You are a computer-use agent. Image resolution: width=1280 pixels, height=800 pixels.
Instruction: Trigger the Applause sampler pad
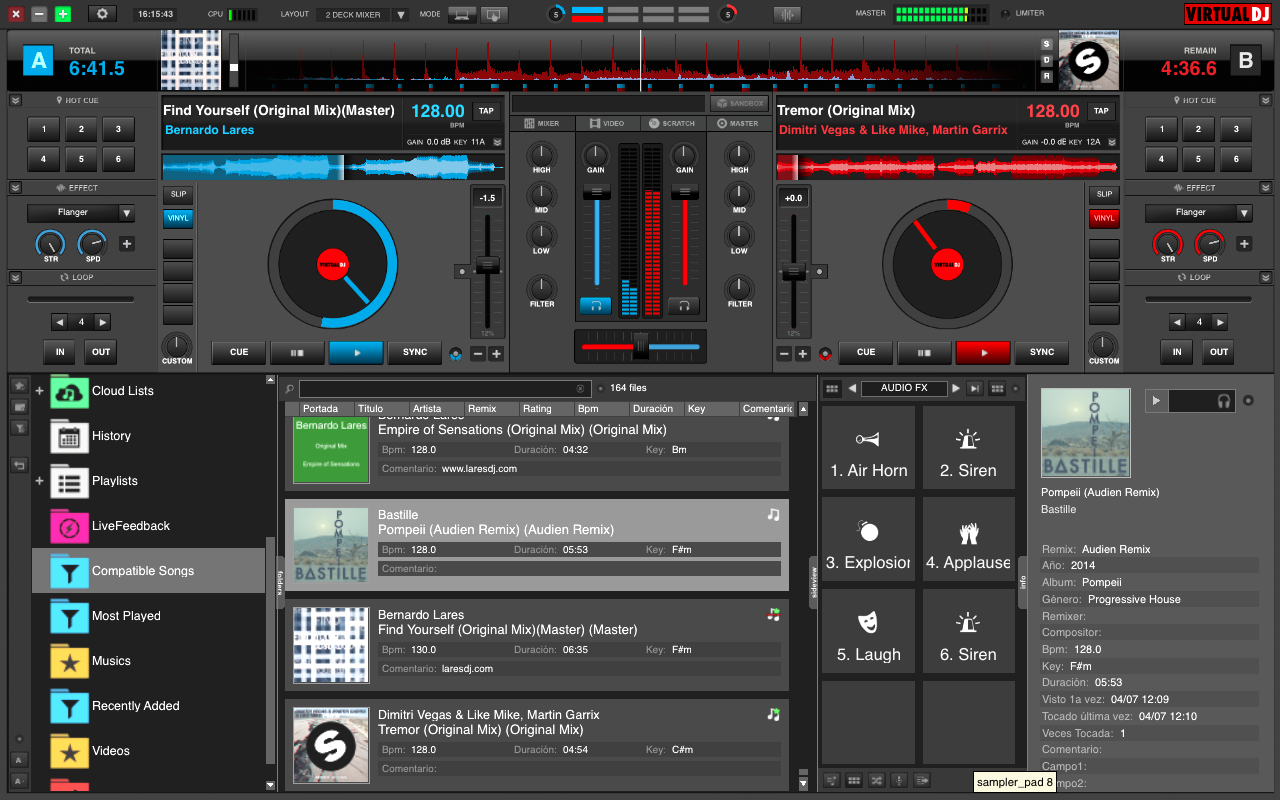click(968, 540)
